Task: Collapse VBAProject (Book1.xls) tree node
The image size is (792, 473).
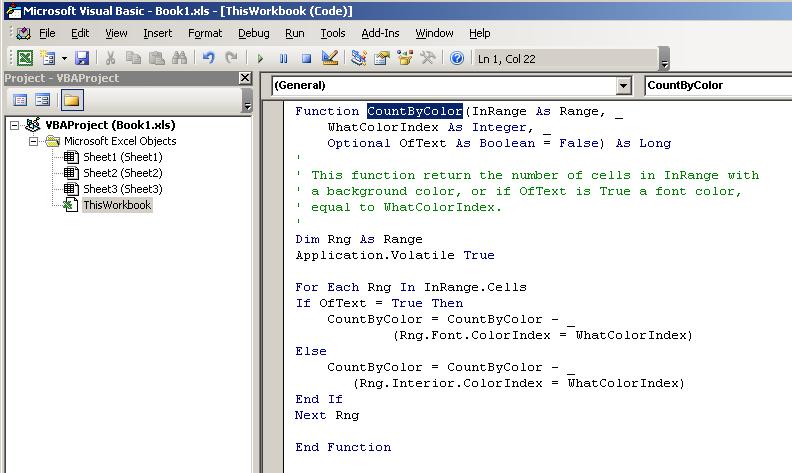Action: (15, 125)
